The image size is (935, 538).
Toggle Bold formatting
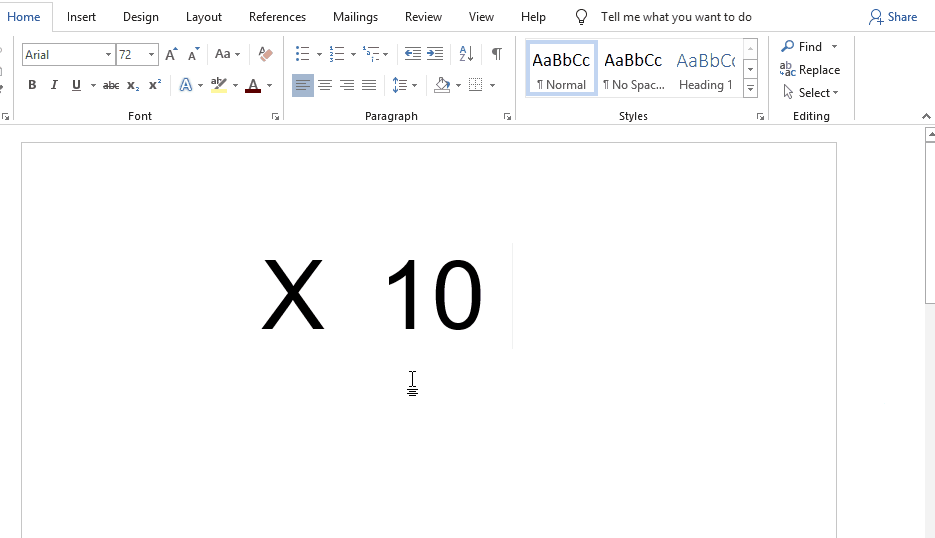pyautogui.click(x=32, y=85)
